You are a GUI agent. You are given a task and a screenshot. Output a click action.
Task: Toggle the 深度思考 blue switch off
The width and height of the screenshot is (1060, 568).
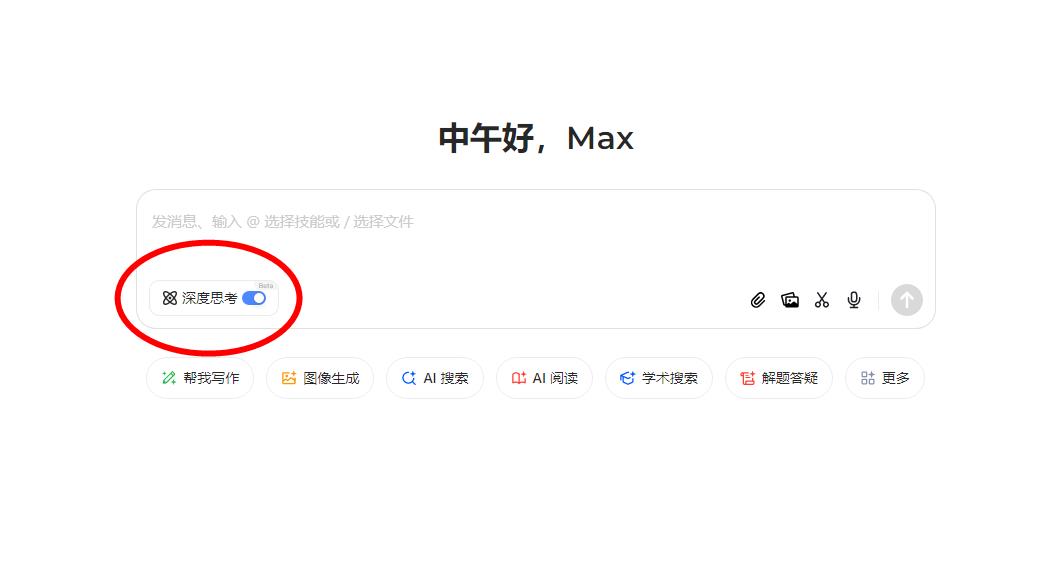(x=254, y=298)
